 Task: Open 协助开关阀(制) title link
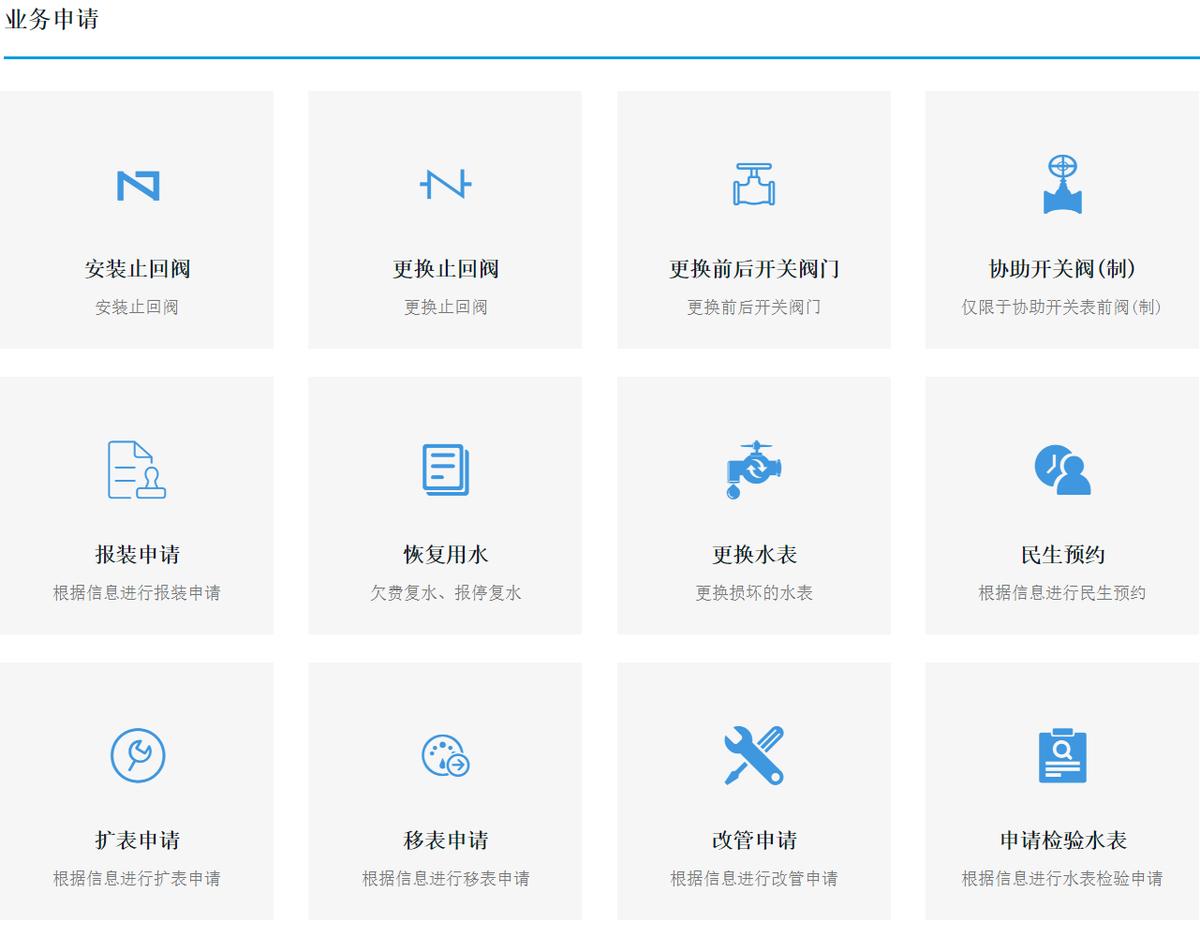coord(1062,269)
